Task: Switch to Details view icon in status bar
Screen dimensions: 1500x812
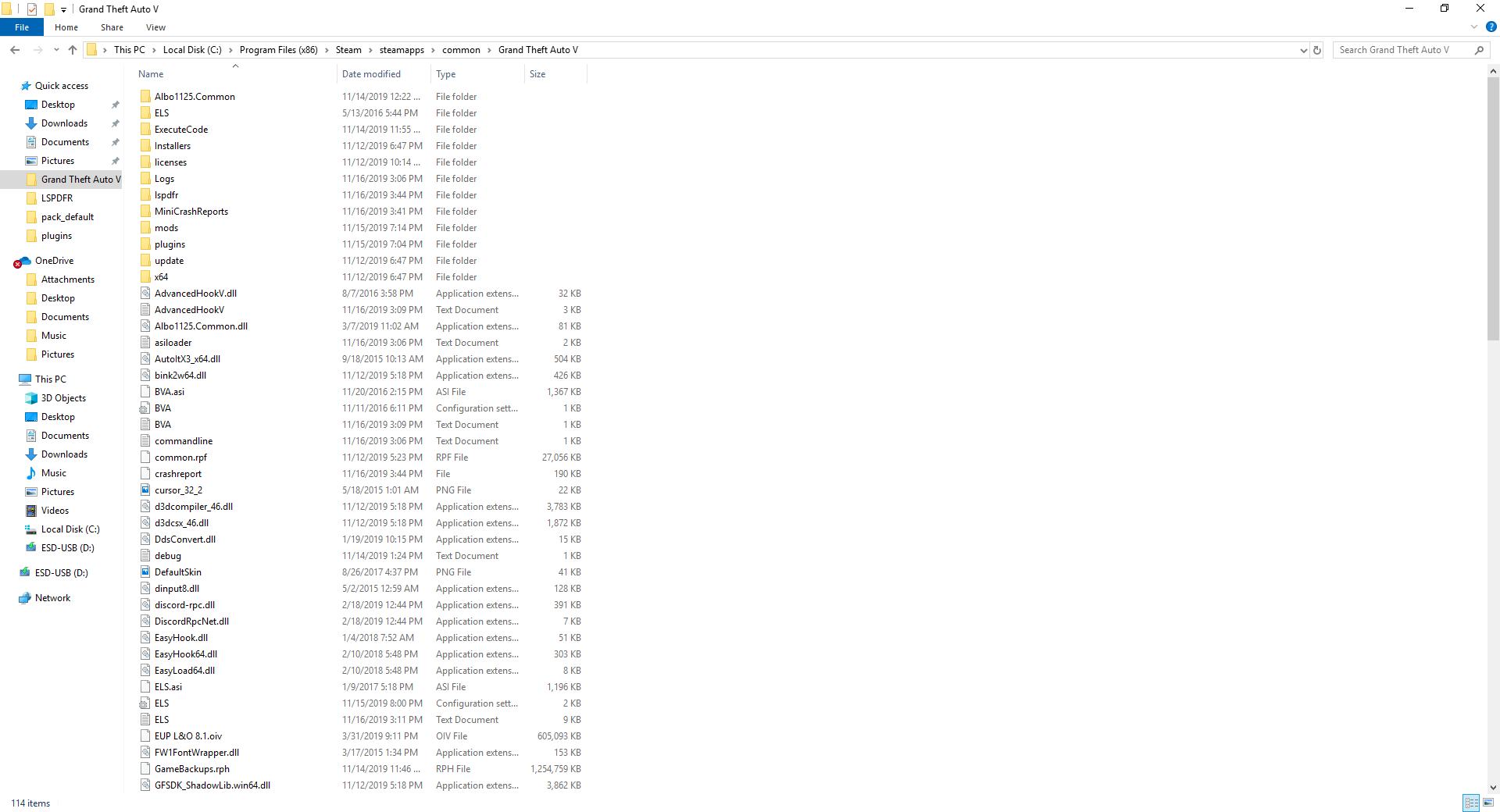Action: click(1471, 803)
